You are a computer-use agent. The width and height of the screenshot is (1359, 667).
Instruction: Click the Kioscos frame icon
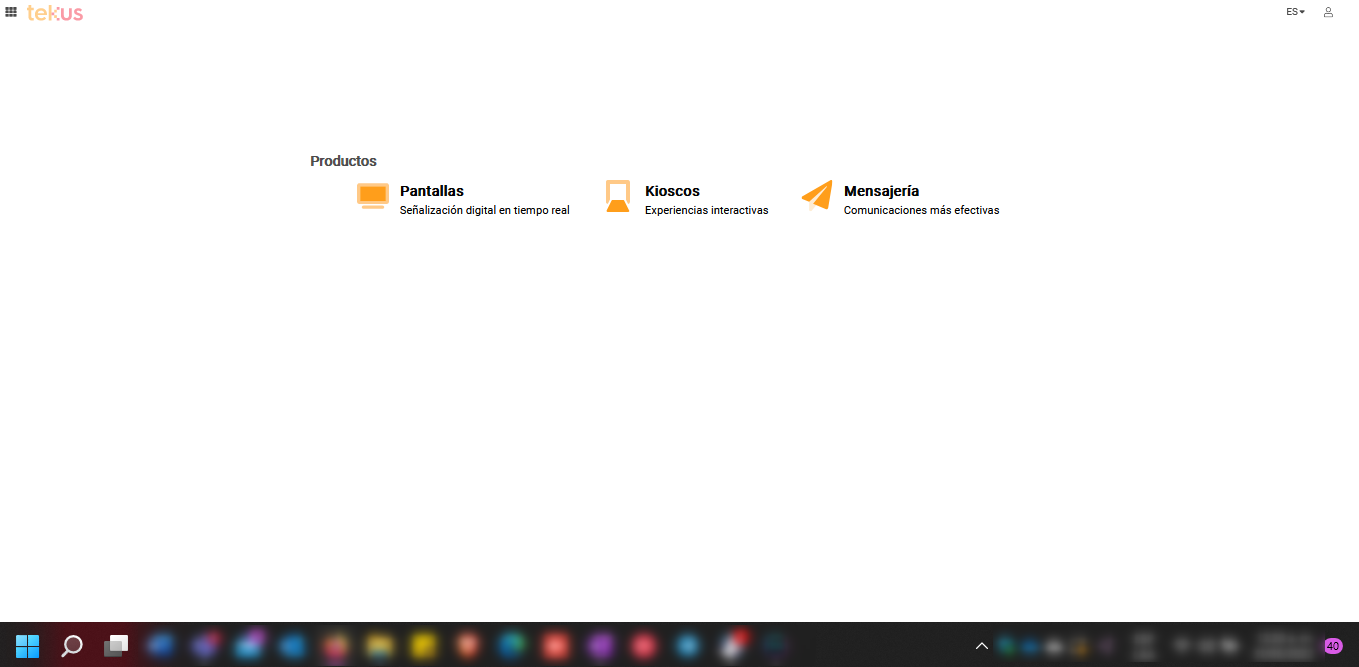point(618,196)
